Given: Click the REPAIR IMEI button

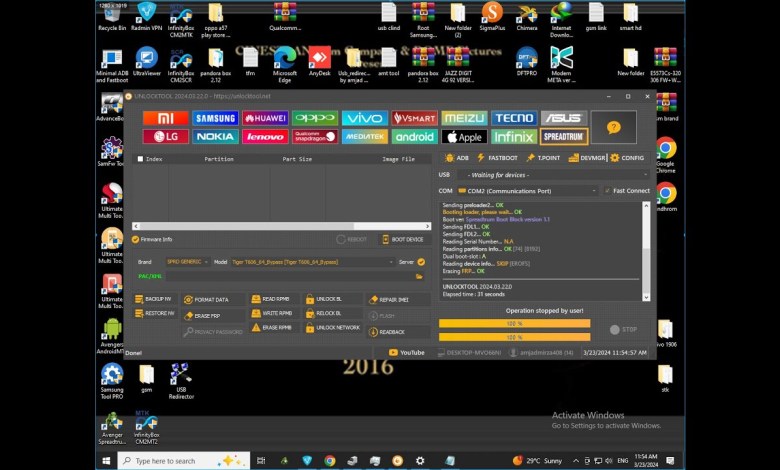Looking at the screenshot, I should click(x=398, y=299).
